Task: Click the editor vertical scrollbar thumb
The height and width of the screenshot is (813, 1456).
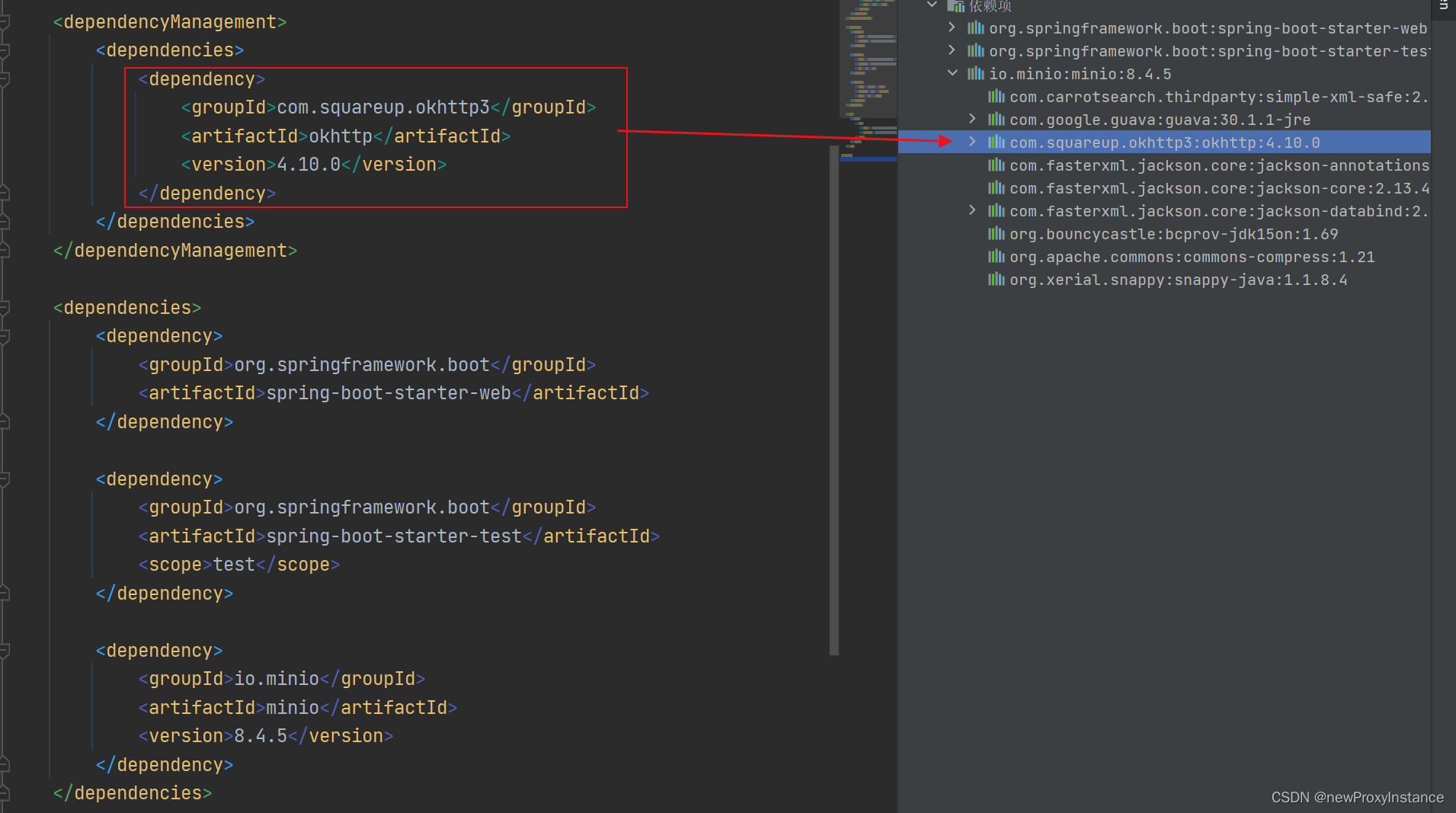Action: tap(834, 400)
